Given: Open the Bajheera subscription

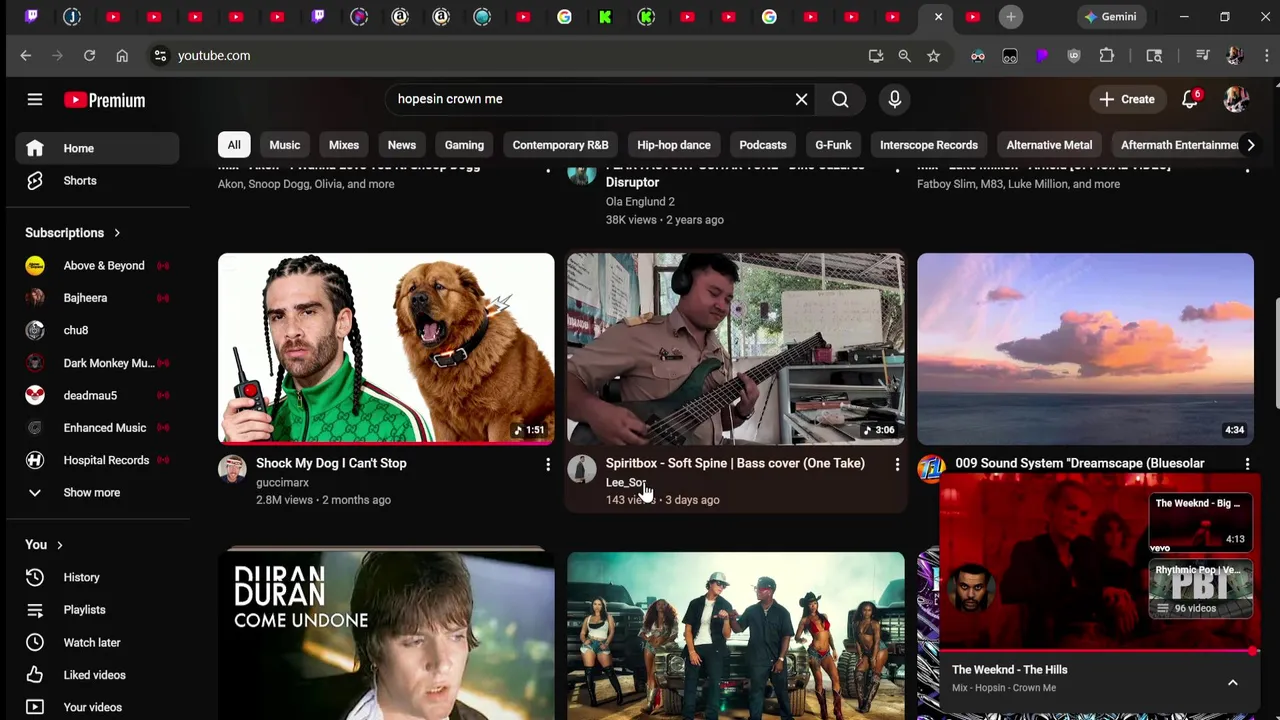Looking at the screenshot, I should click(x=98, y=297).
